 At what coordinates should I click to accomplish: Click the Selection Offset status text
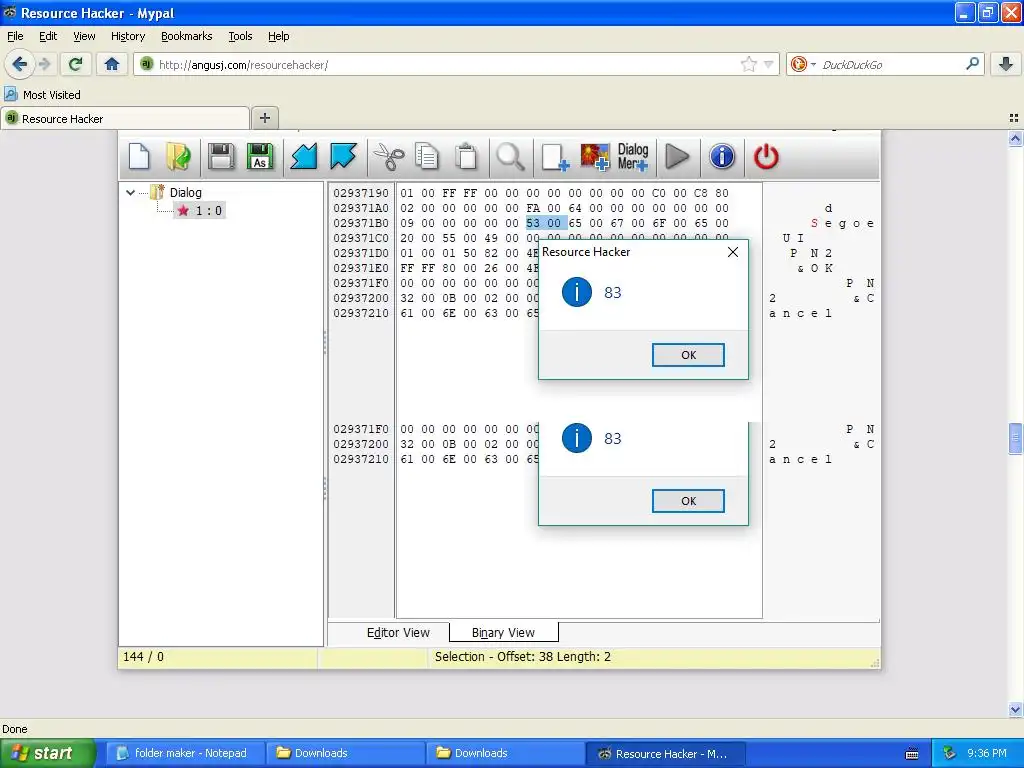click(522, 656)
